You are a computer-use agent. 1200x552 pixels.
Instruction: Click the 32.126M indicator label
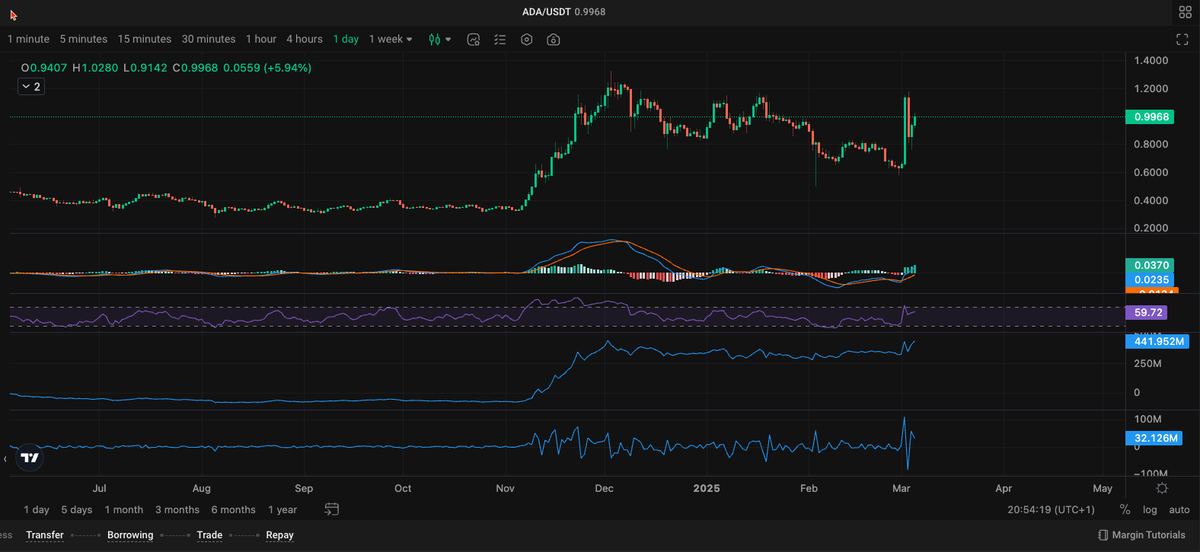click(x=1153, y=438)
